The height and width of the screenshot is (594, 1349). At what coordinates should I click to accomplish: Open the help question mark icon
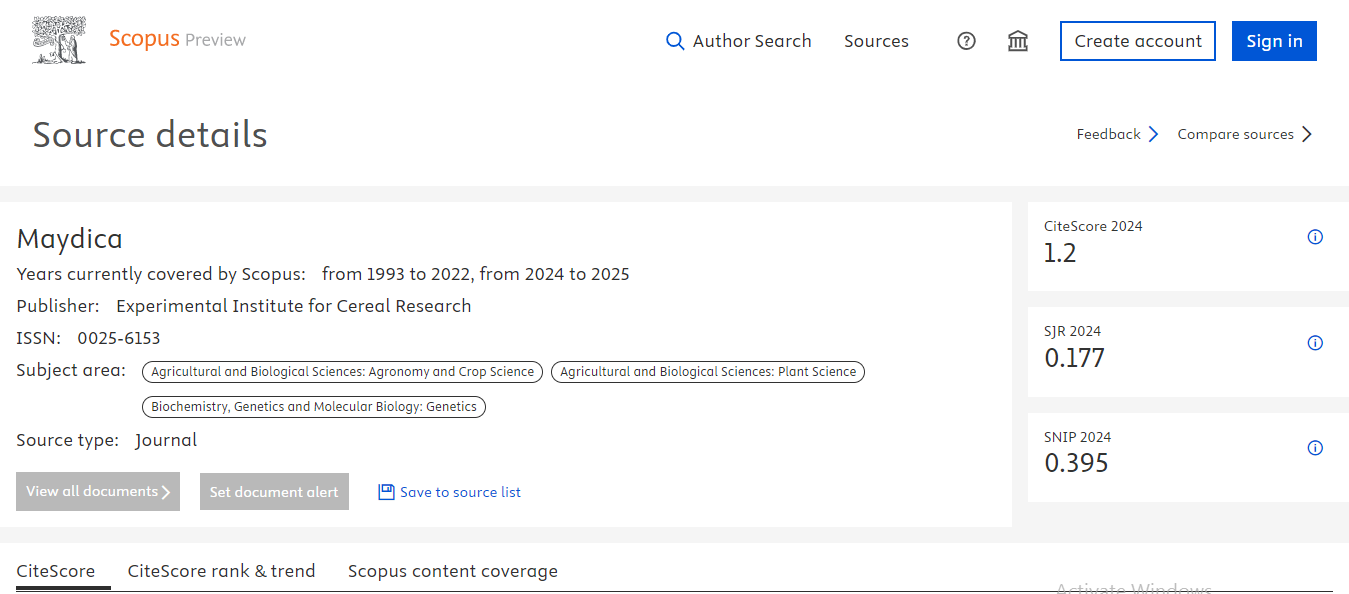(x=966, y=41)
